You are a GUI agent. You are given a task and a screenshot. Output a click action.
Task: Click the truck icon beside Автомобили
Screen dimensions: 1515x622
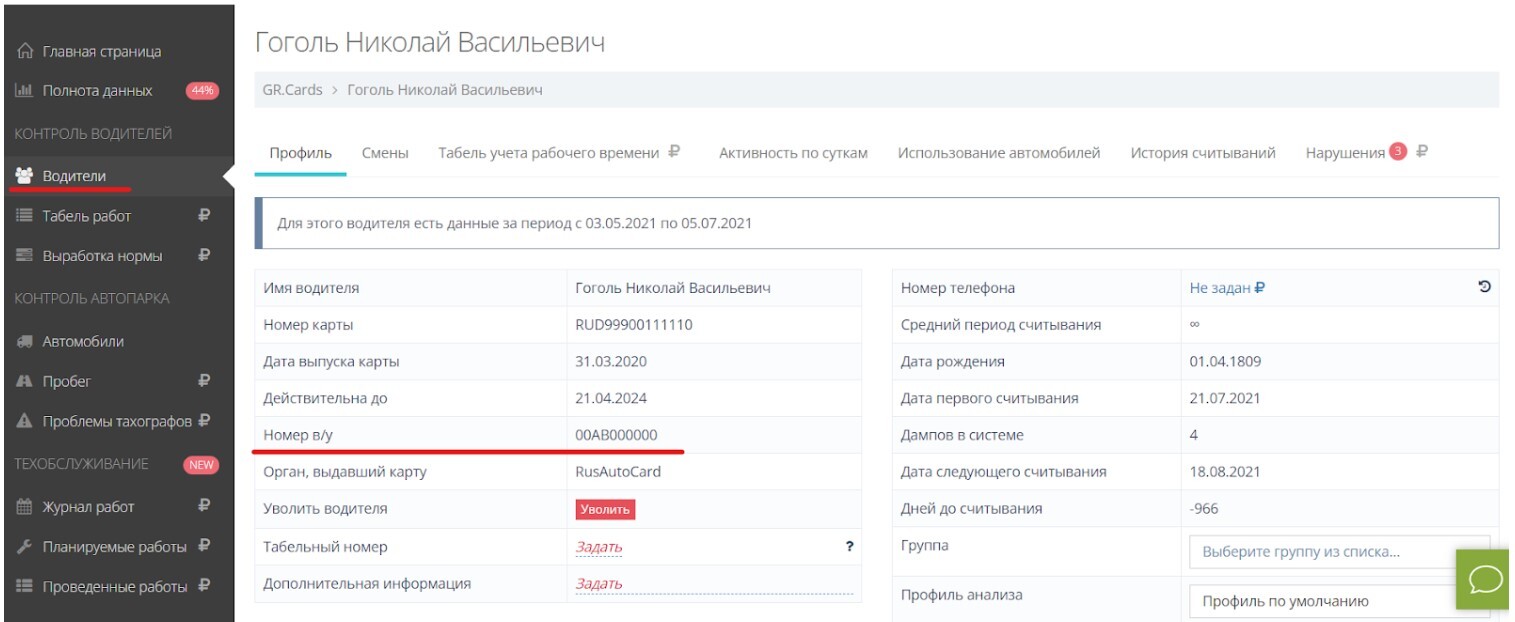pos(25,341)
